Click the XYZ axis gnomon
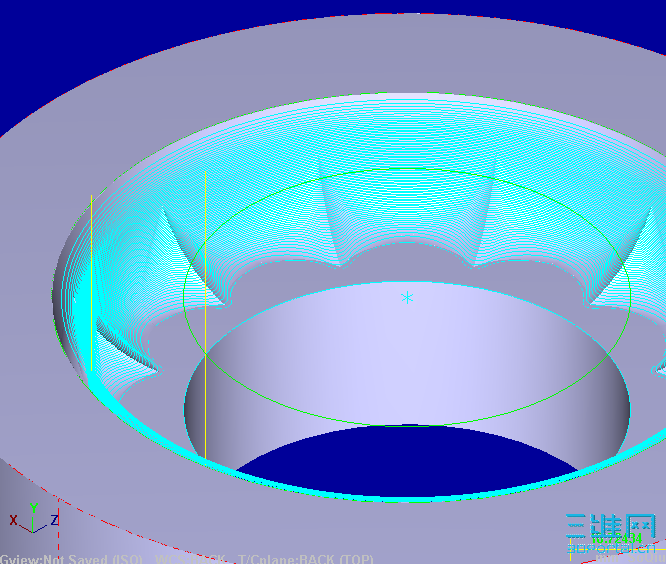 [33, 519]
